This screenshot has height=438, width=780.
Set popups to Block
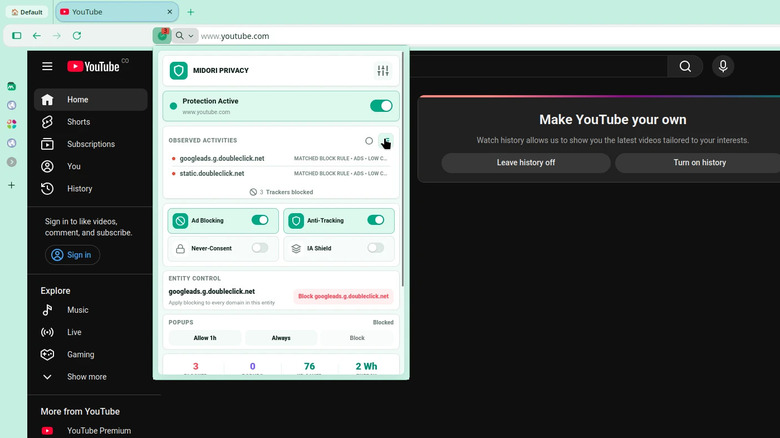coord(357,338)
